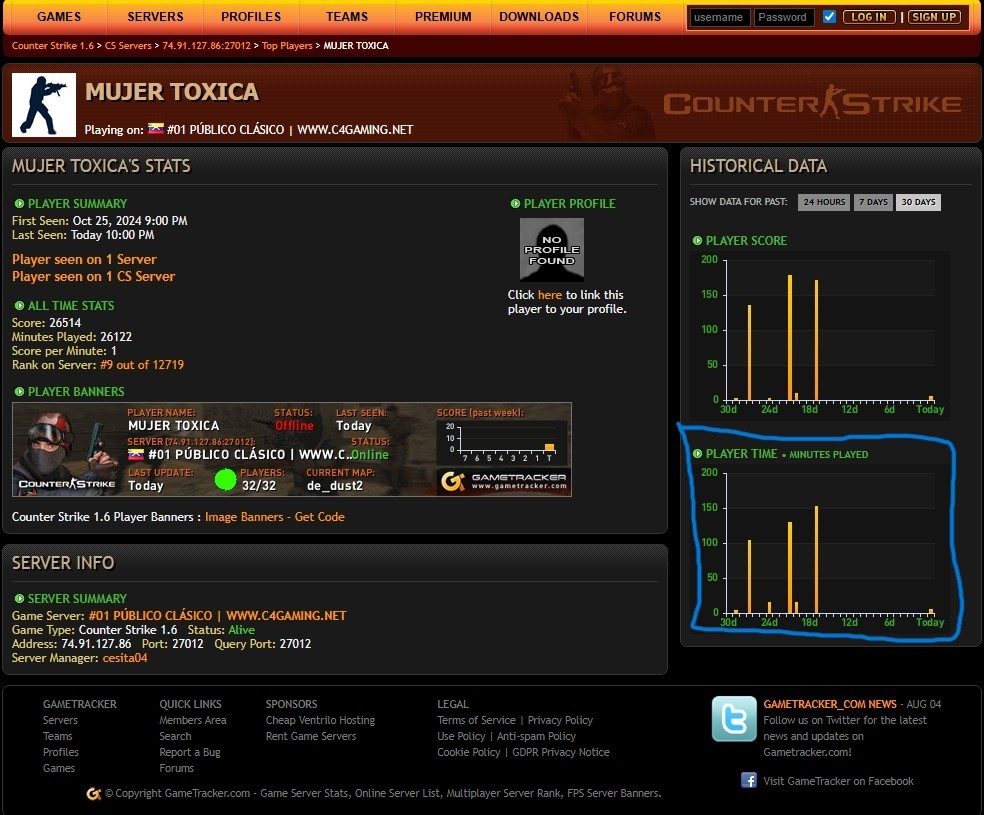Screen dimensions: 984x815
Task: Open the footer Profiles link
Action: pos(61,752)
